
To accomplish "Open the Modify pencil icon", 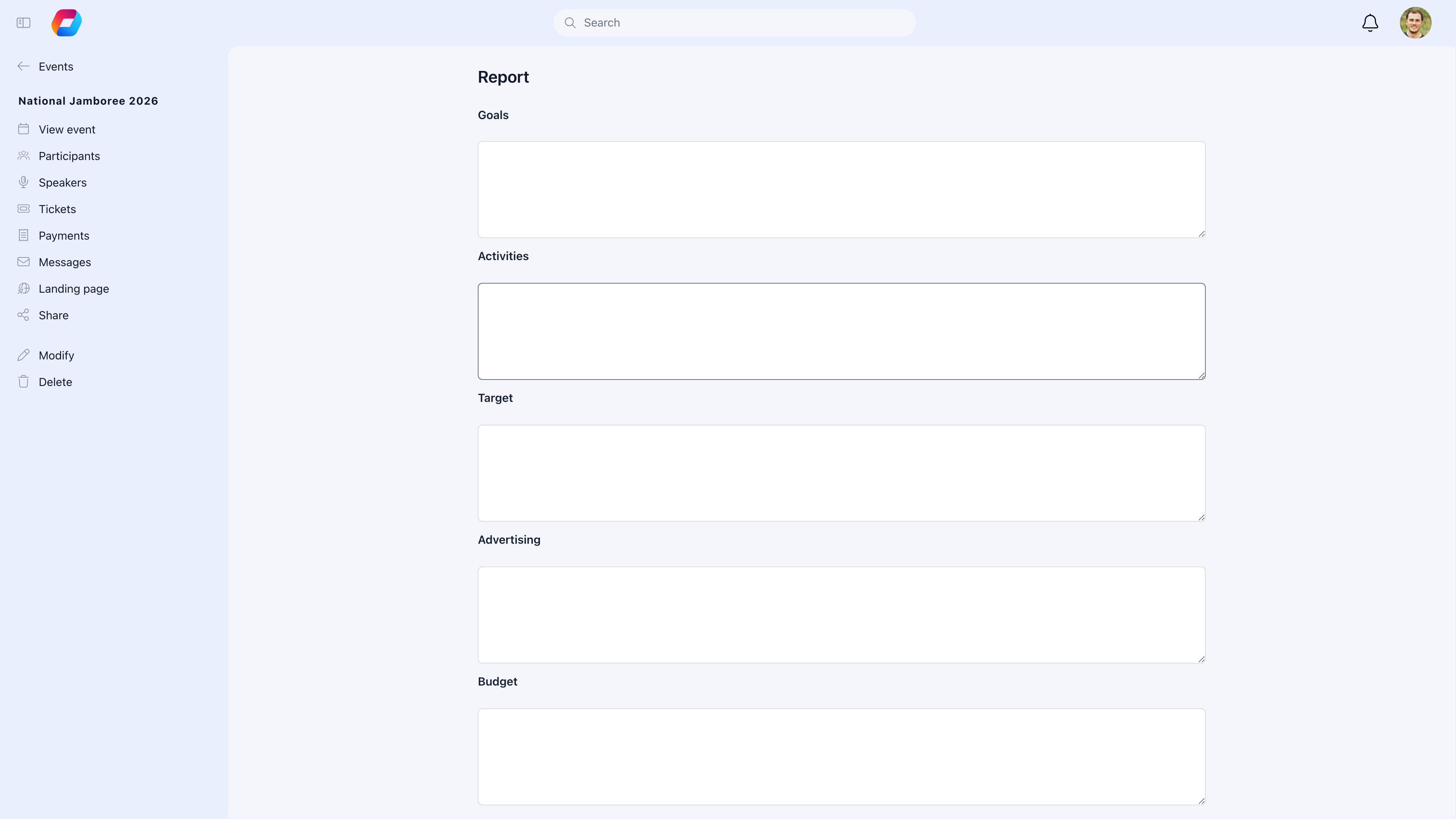I will [x=23, y=355].
